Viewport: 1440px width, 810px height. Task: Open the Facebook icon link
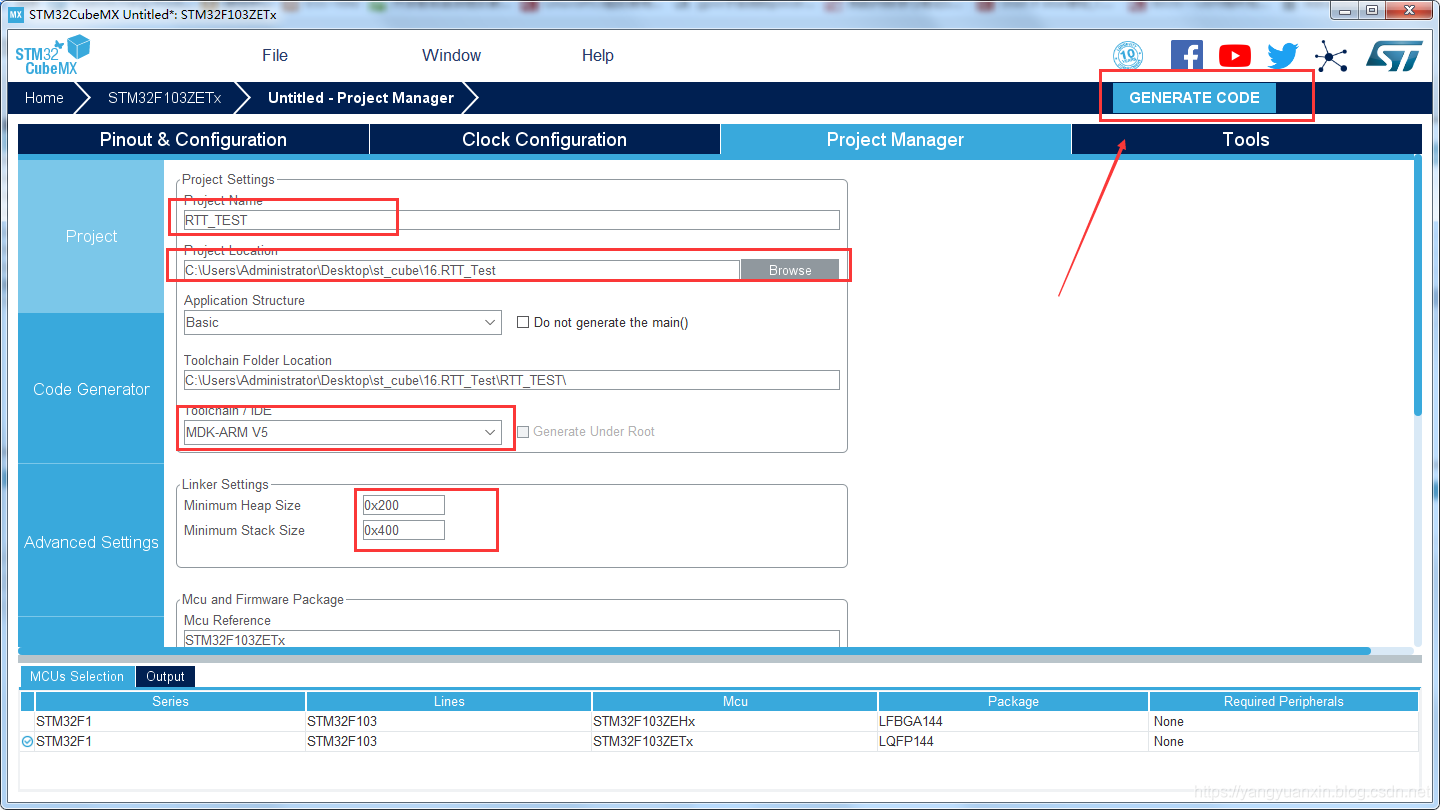1186,56
